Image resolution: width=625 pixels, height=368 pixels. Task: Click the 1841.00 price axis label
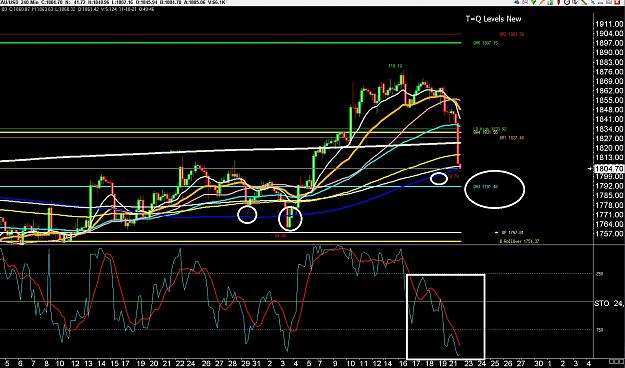pyautogui.click(x=609, y=119)
